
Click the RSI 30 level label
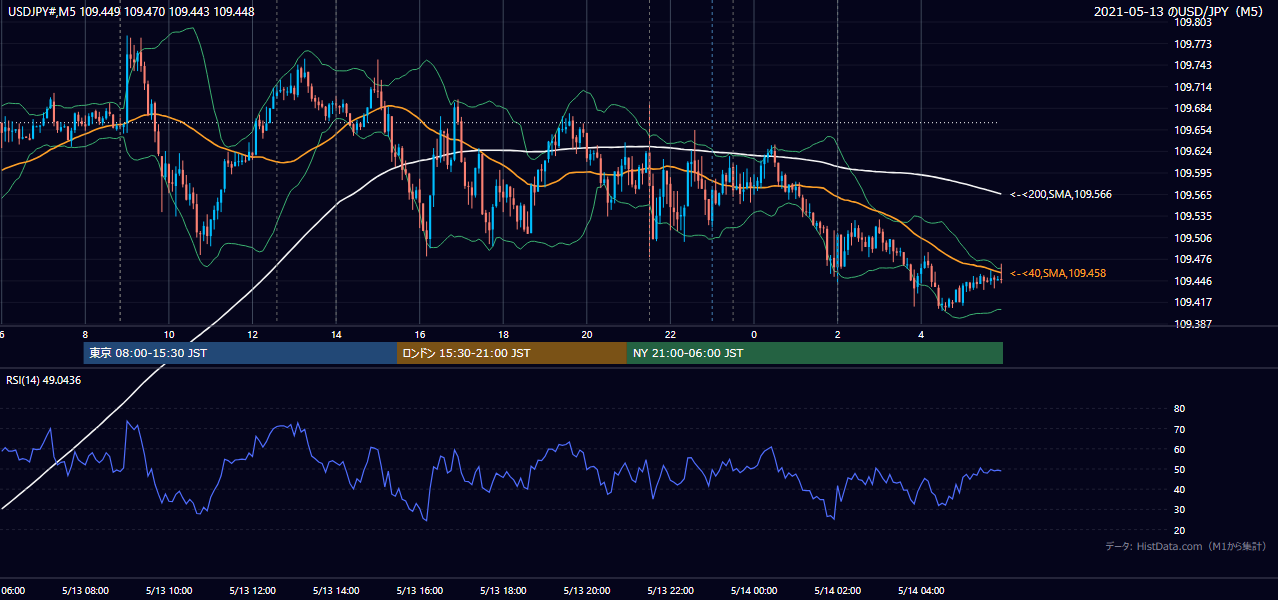point(1179,509)
